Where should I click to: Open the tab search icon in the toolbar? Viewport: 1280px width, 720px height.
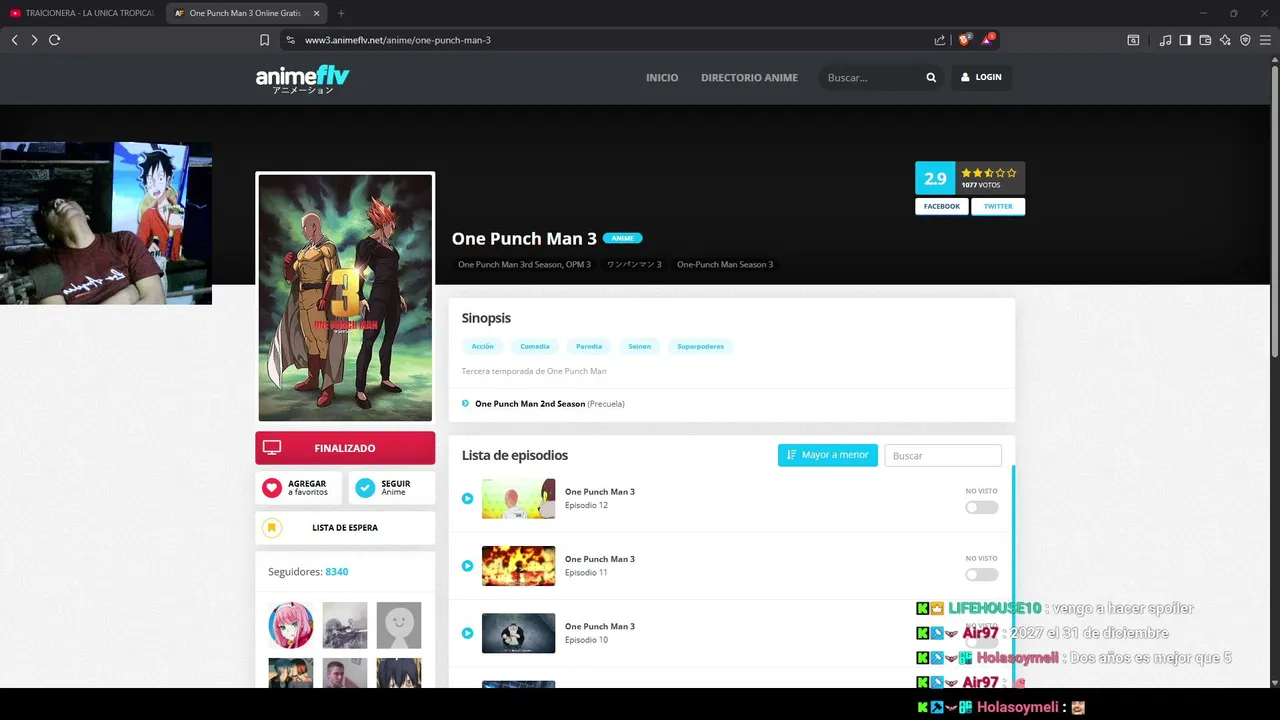(1133, 40)
